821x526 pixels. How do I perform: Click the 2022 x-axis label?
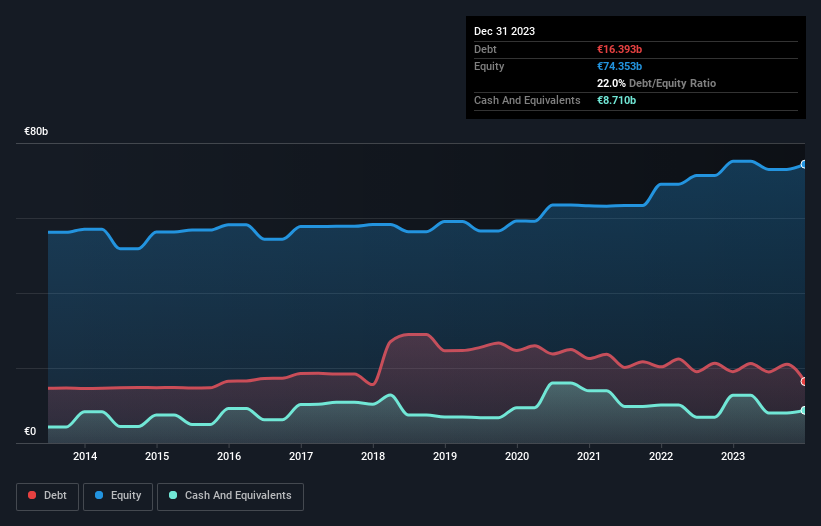[x=661, y=456]
